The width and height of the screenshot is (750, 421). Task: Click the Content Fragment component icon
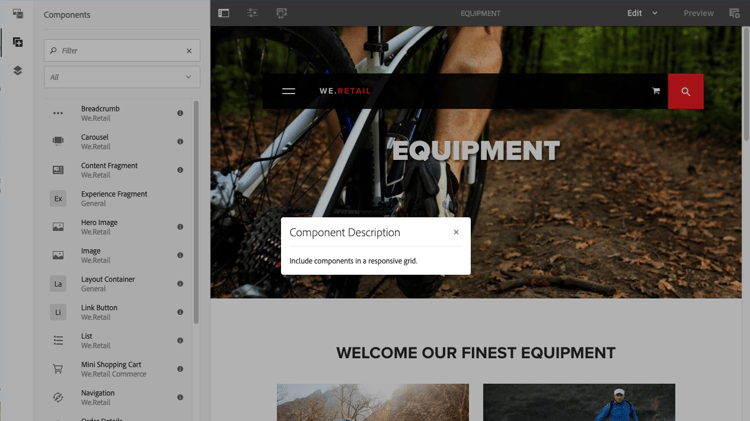pos(58,170)
